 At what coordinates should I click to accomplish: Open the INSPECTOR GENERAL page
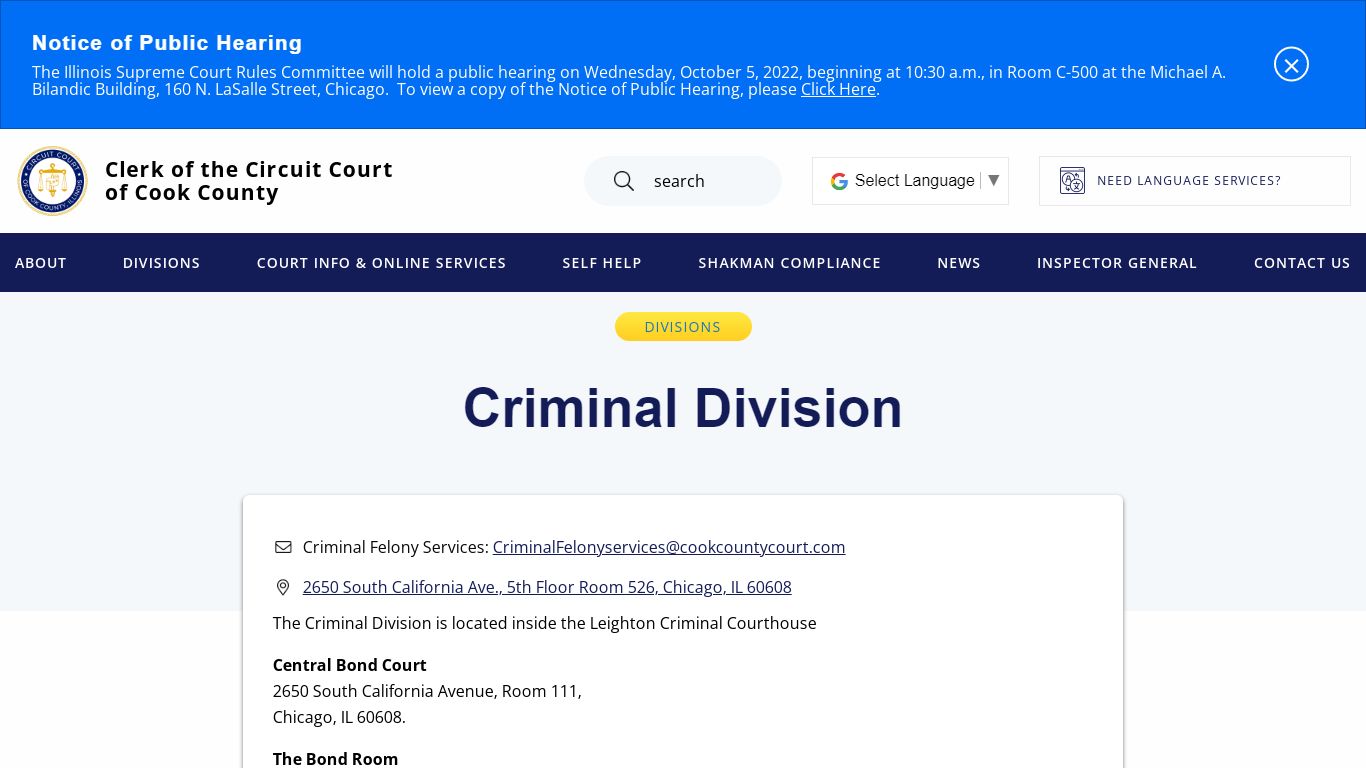click(1116, 263)
